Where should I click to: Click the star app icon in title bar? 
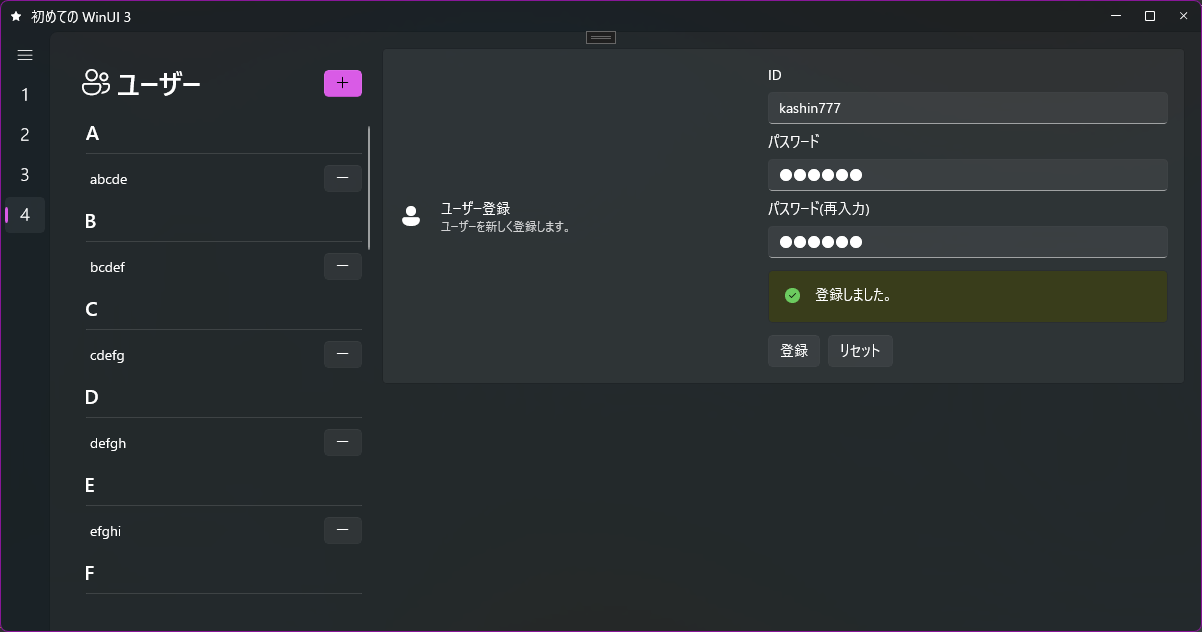tap(16, 17)
